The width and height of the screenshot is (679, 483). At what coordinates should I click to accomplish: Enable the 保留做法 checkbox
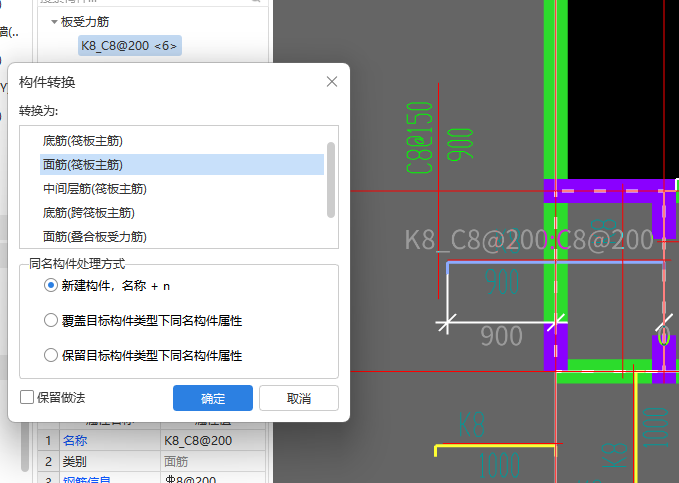coord(27,397)
